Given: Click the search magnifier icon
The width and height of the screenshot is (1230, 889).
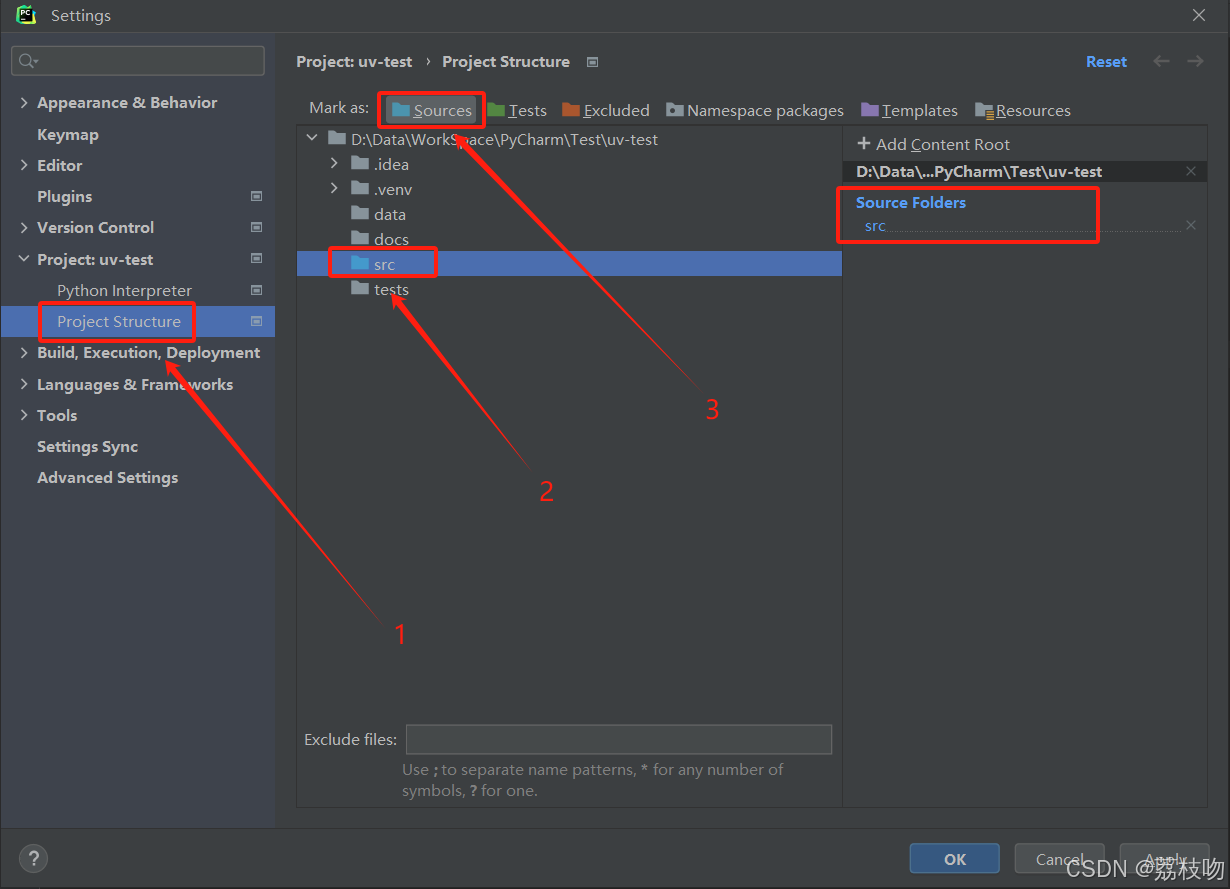Looking at the screenshot, I should pyautogui.click(x=28, y=61).
